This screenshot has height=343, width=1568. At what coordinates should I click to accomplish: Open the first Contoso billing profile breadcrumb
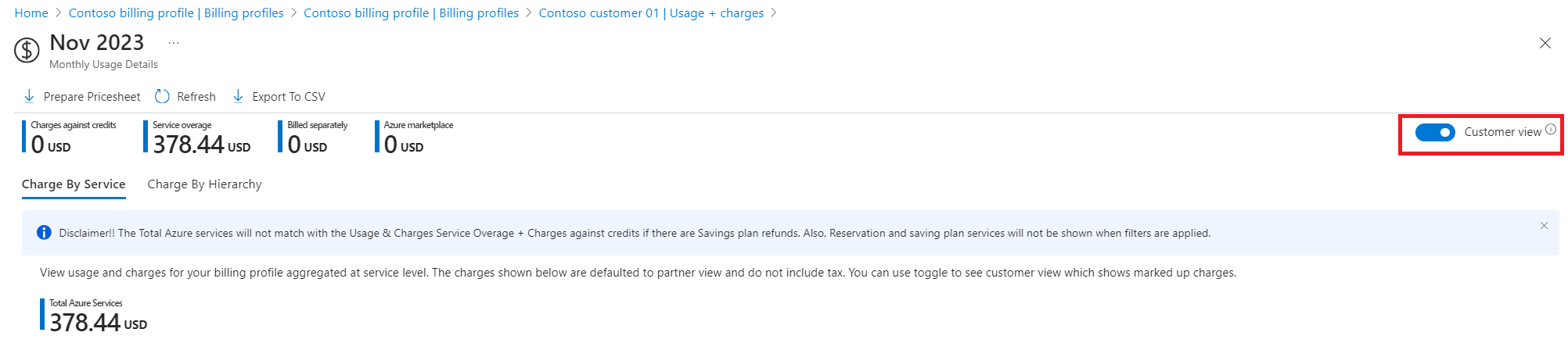click(176, 13)
